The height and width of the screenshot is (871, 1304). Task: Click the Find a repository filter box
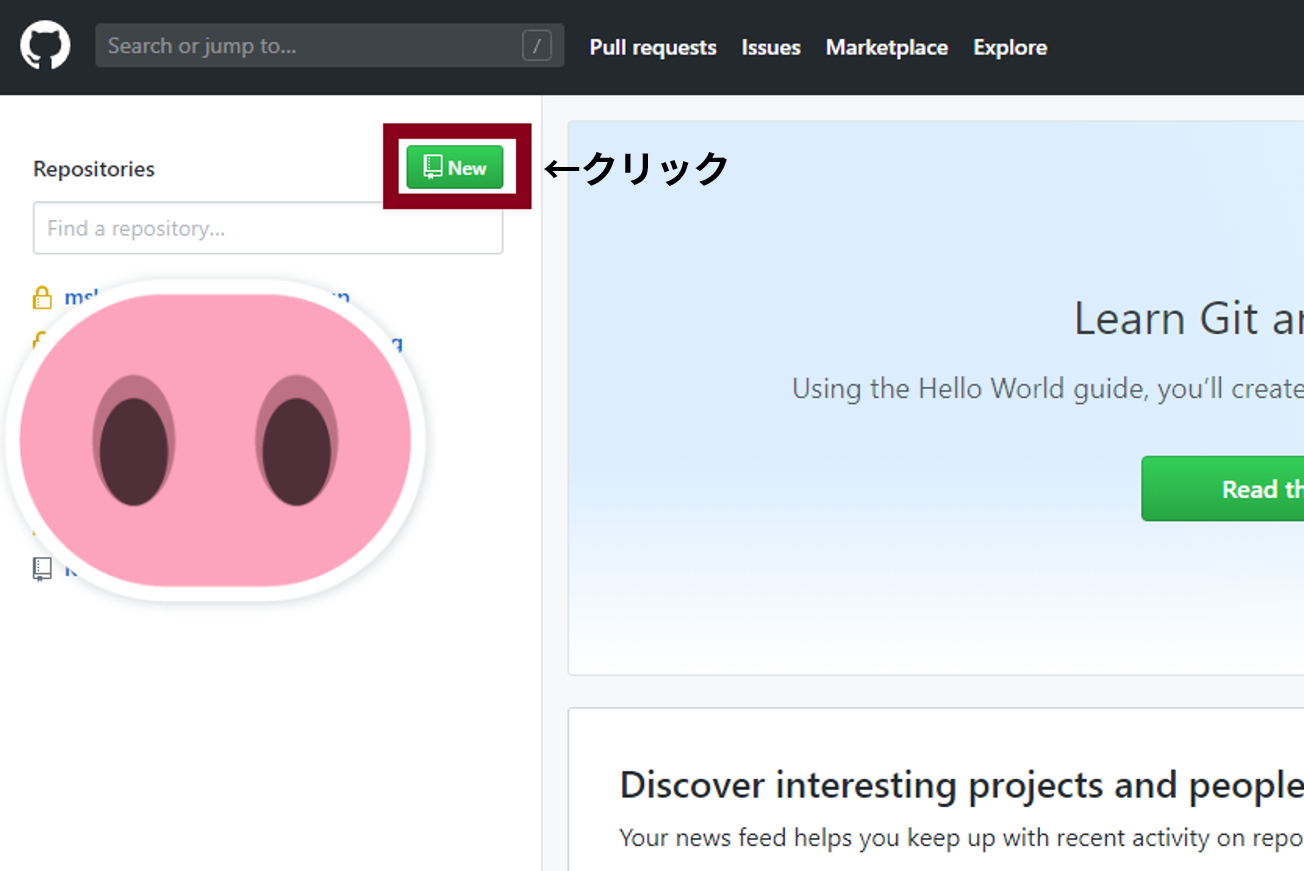pyautogui.click(x=267, y=228)
